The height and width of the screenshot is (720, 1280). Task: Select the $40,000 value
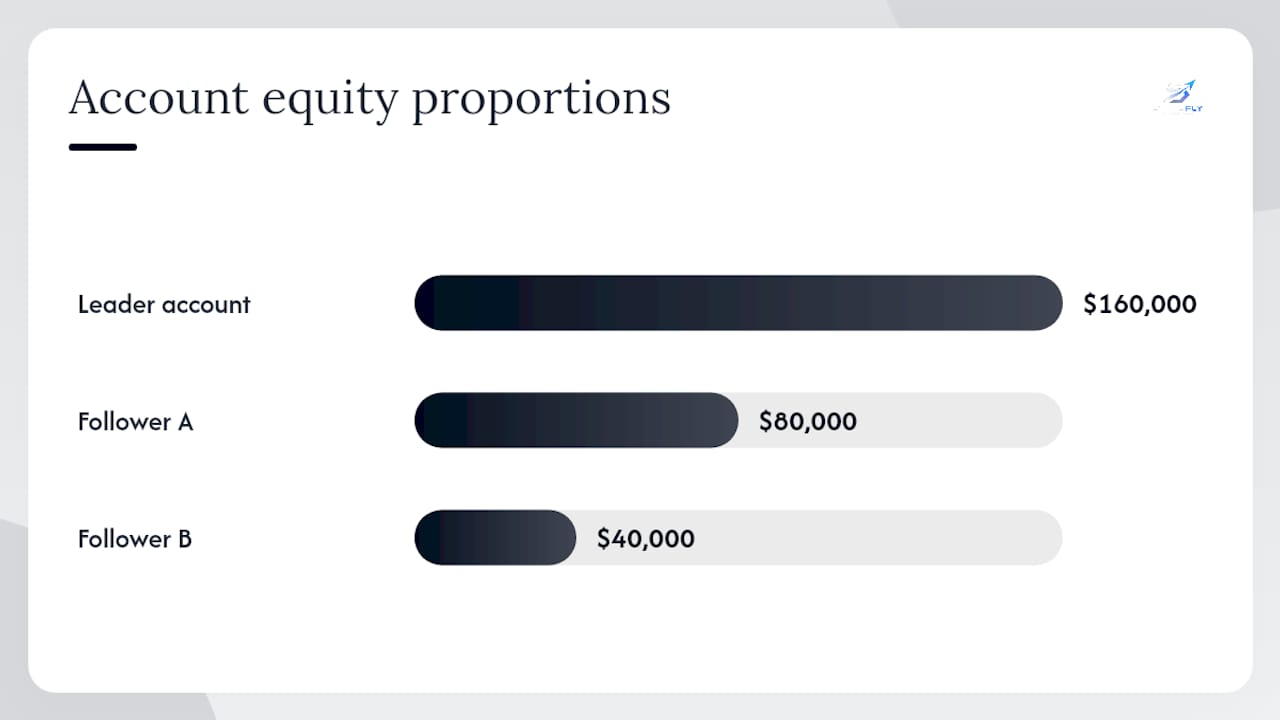[646, 539]
